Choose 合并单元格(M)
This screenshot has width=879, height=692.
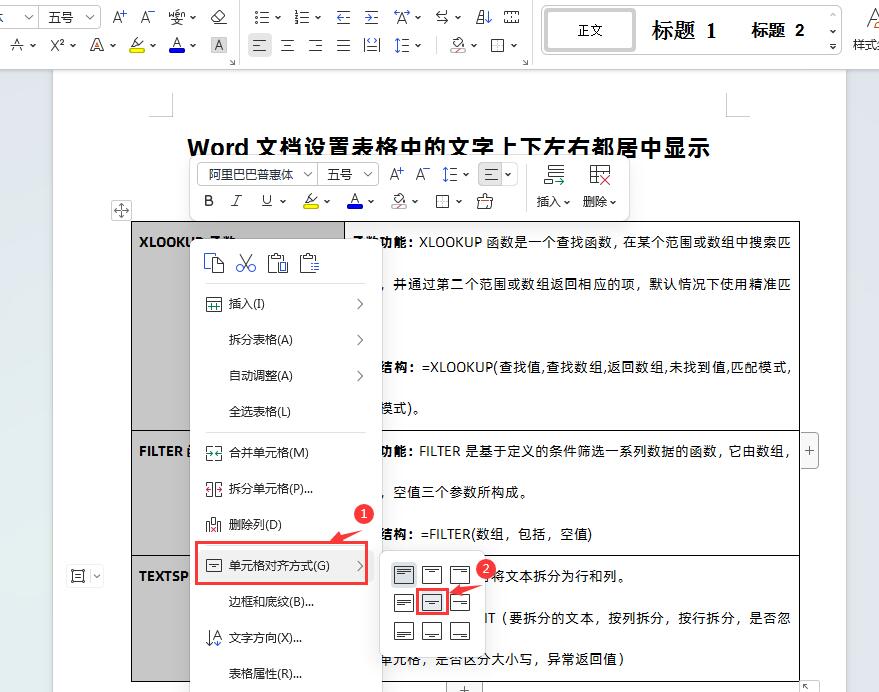(x=285, y=453)
